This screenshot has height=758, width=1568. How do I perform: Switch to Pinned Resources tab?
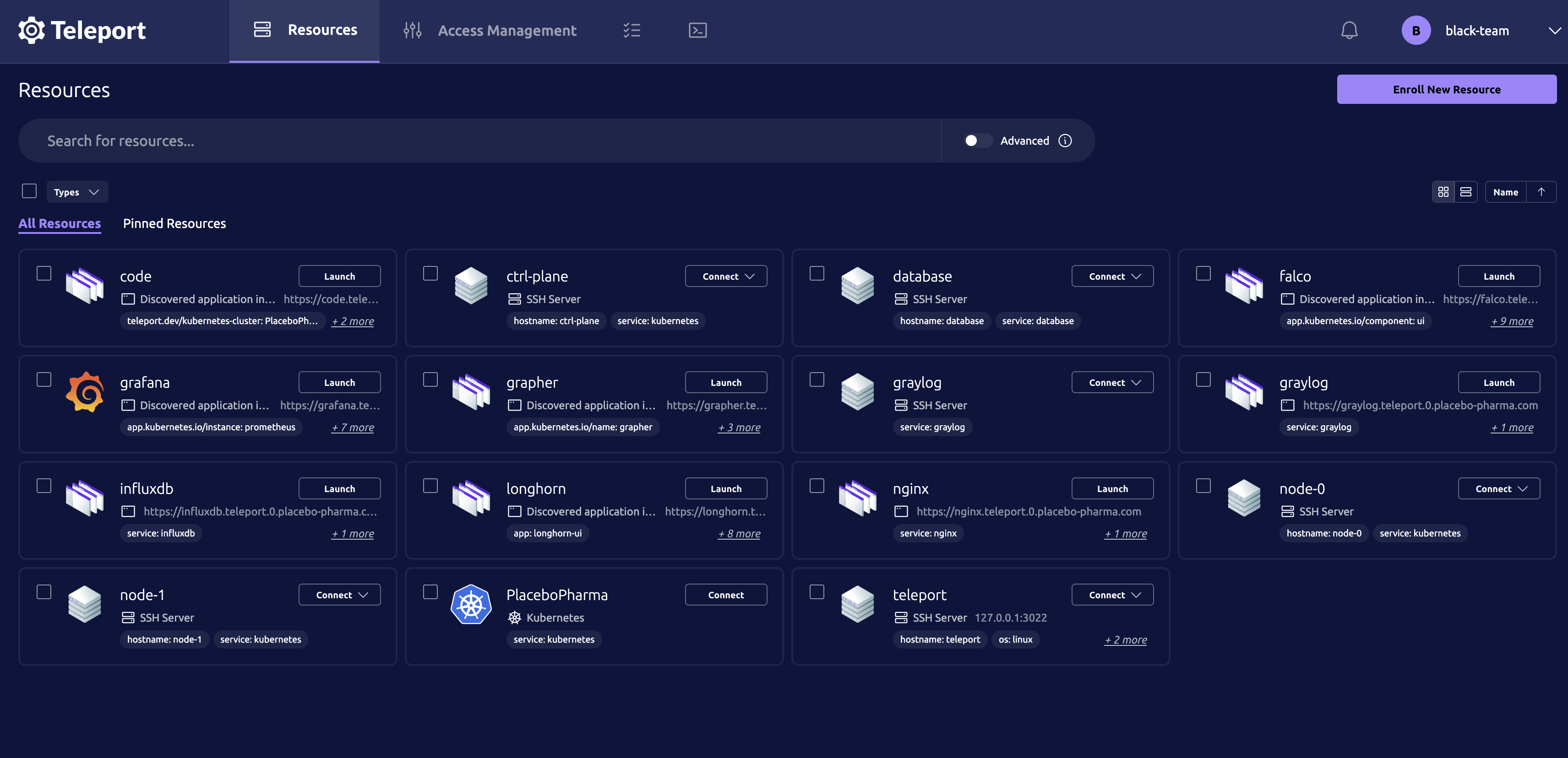(x=174, y=223)
